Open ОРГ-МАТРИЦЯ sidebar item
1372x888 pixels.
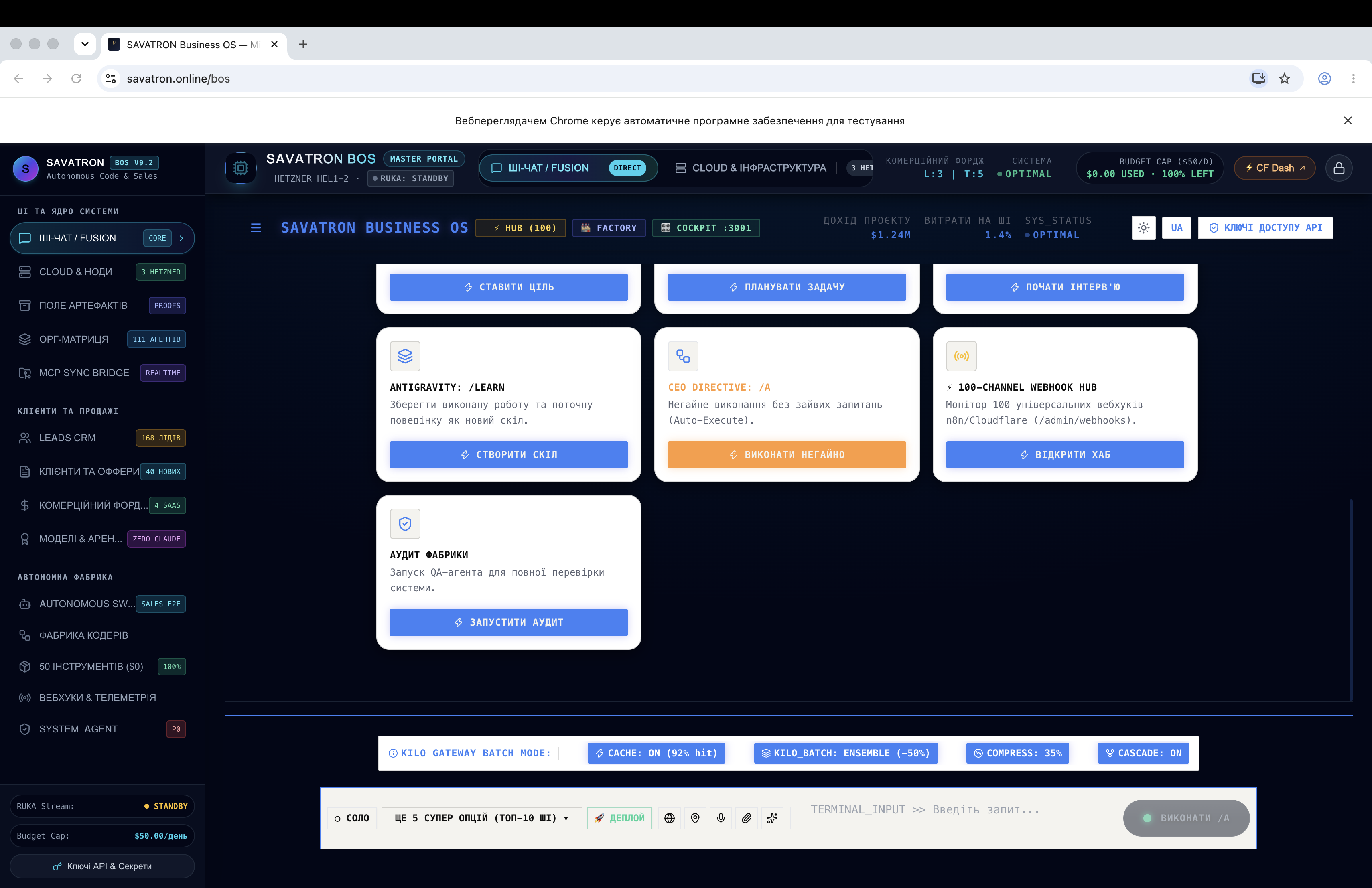tap(102, 339)
